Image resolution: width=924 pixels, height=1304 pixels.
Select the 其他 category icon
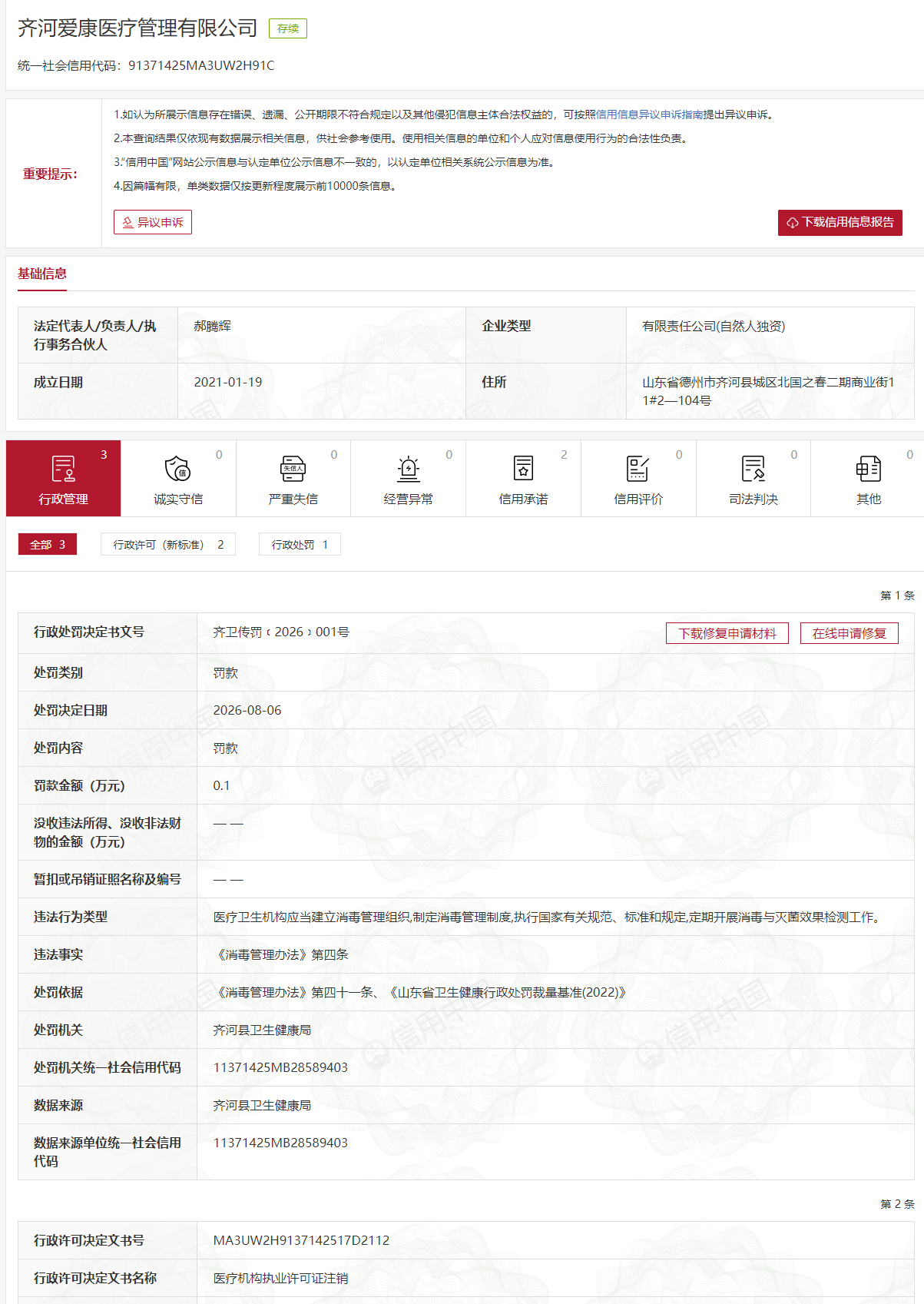click(x=869, y=468)
